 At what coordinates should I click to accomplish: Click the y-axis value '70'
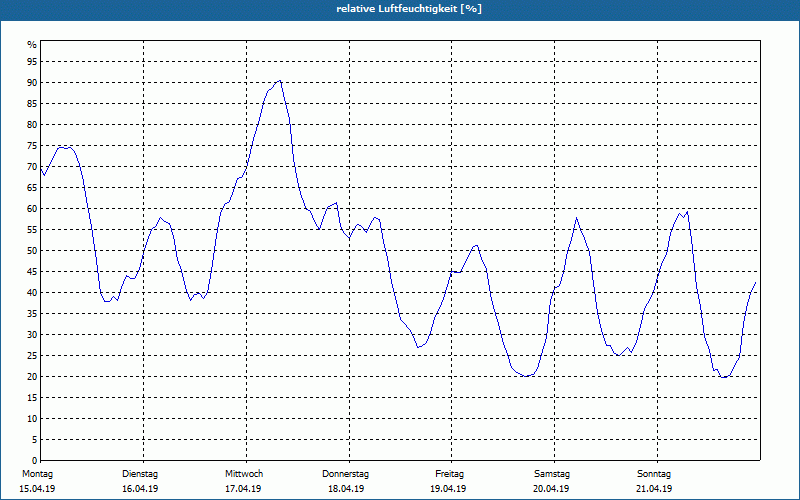(x=32, y=167)
